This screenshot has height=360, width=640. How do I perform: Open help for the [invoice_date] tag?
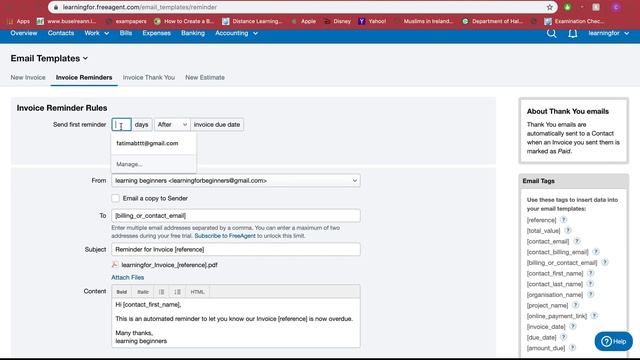[x=573, y=326]
